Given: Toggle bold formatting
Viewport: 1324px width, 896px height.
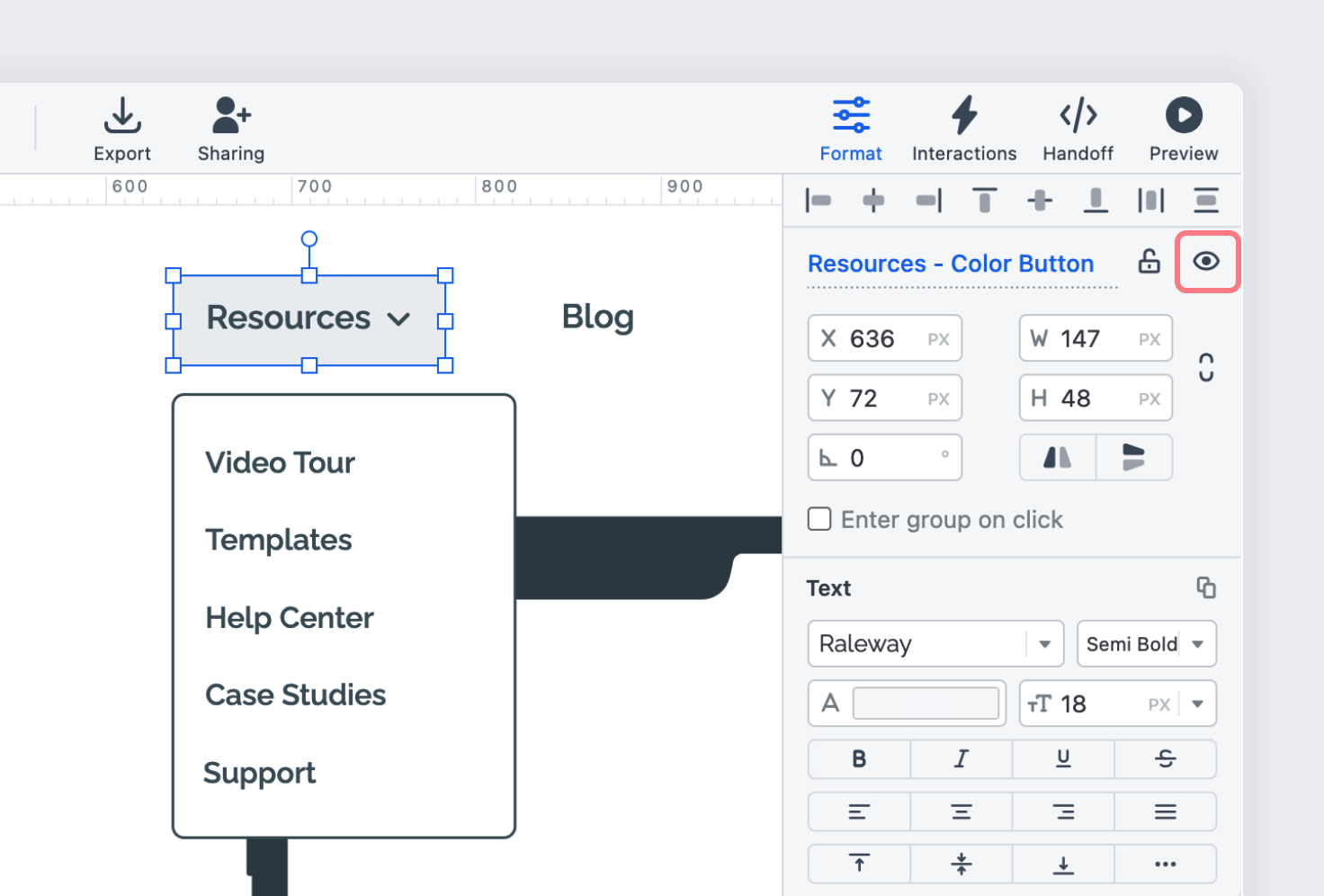Looking at the screenshot, I should click(859, 759).
